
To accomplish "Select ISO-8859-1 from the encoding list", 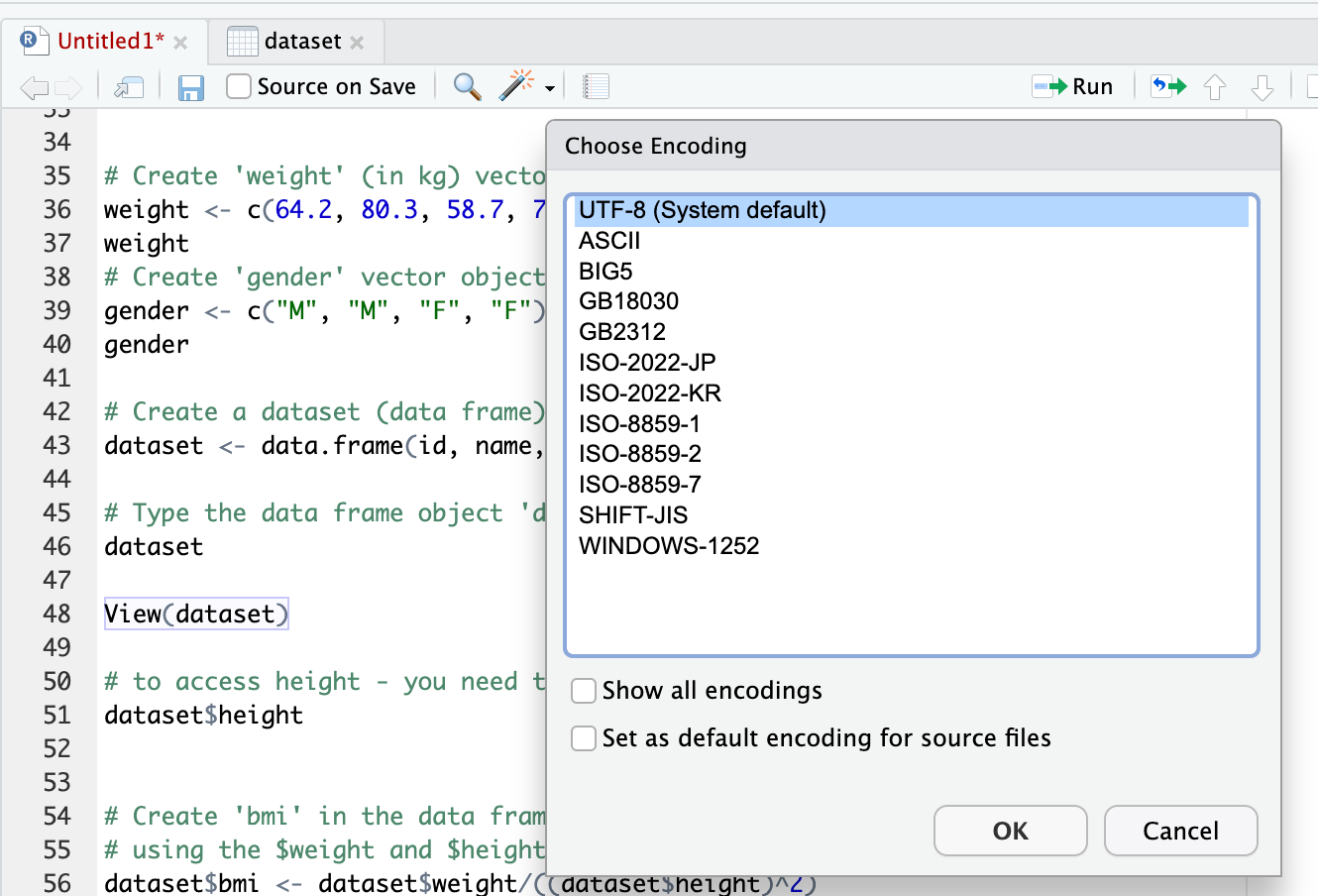I will [x=640, y=424].
